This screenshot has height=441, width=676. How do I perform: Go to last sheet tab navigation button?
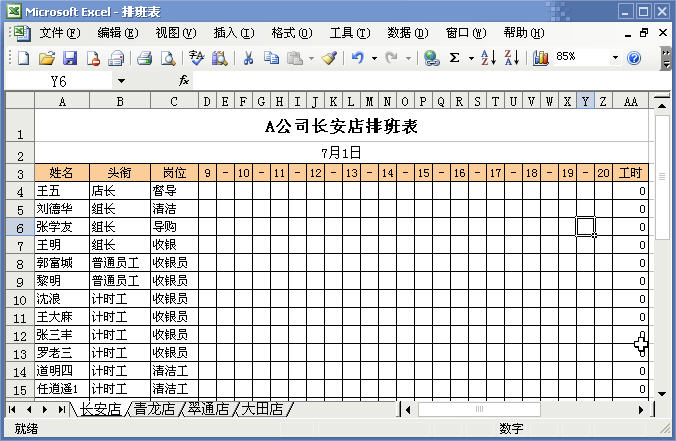(61, 409)
